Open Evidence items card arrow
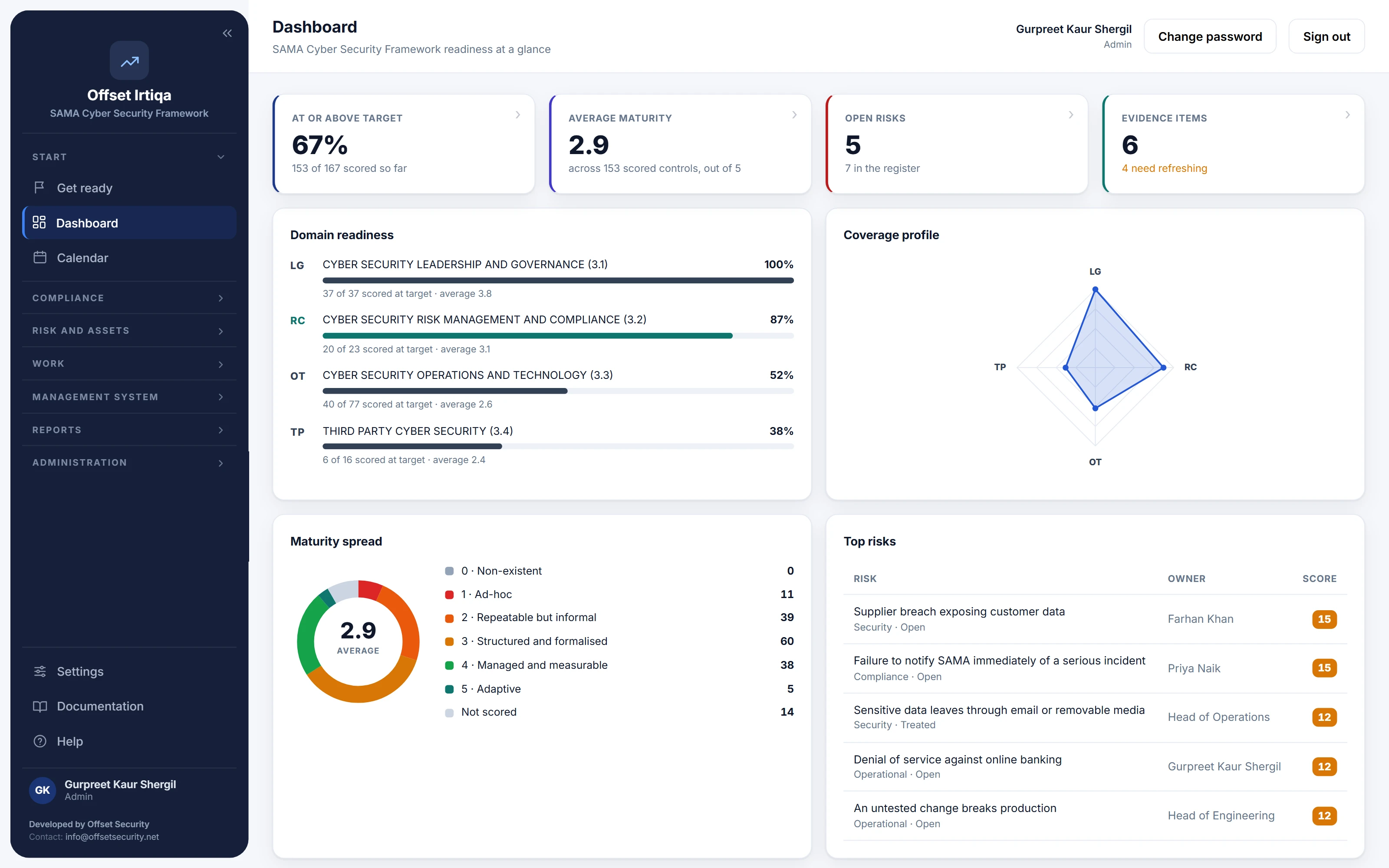1389x868 pixels. pos(1348,115)
